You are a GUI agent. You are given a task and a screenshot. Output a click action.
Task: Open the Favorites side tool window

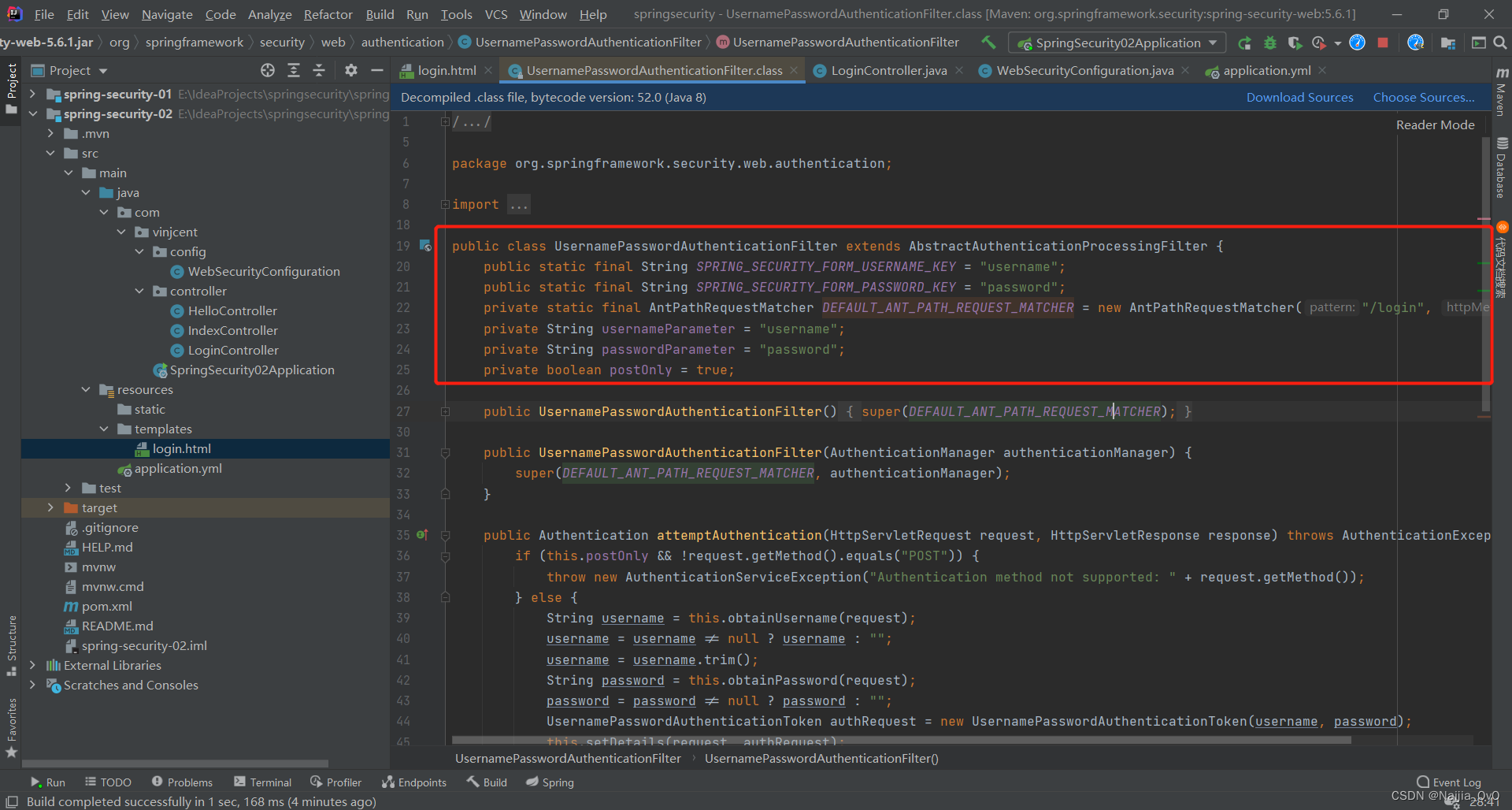click(11, 728)
